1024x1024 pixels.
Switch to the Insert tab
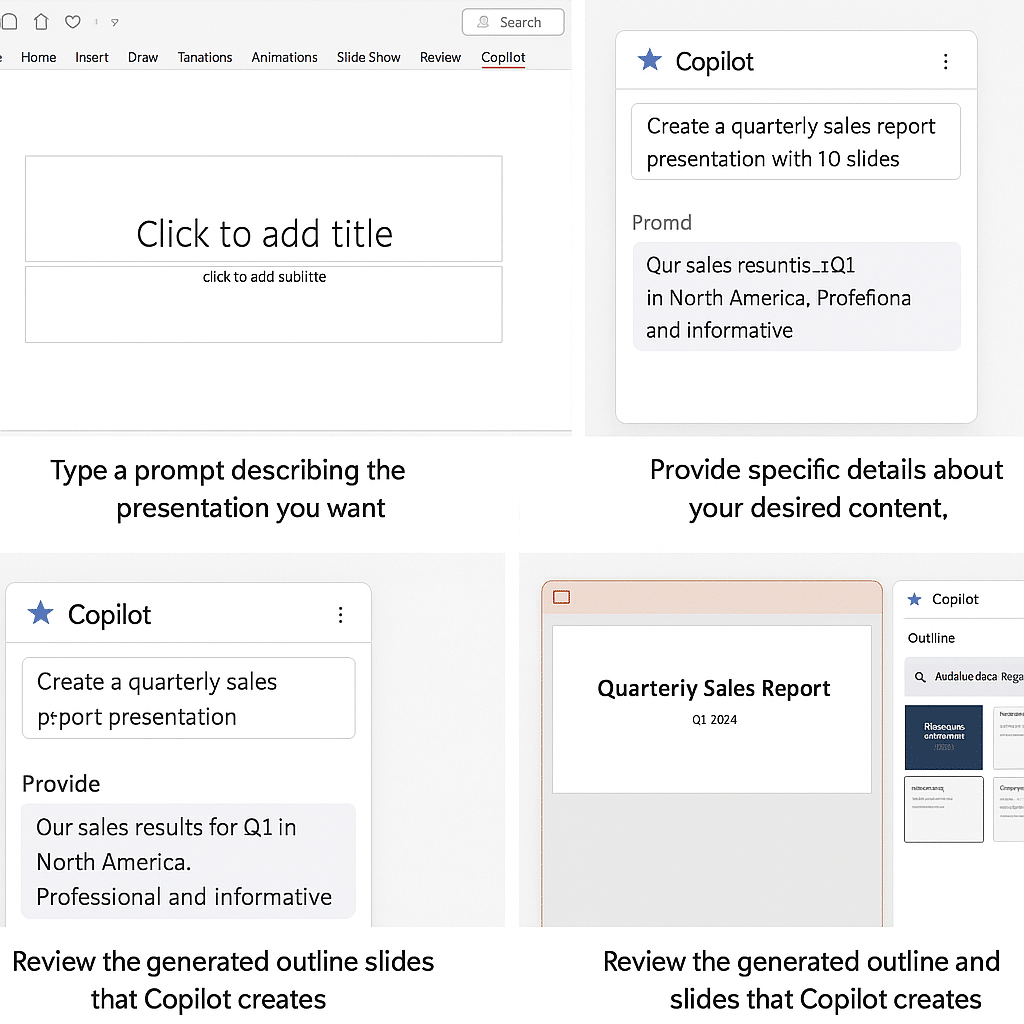pos(91,57)
